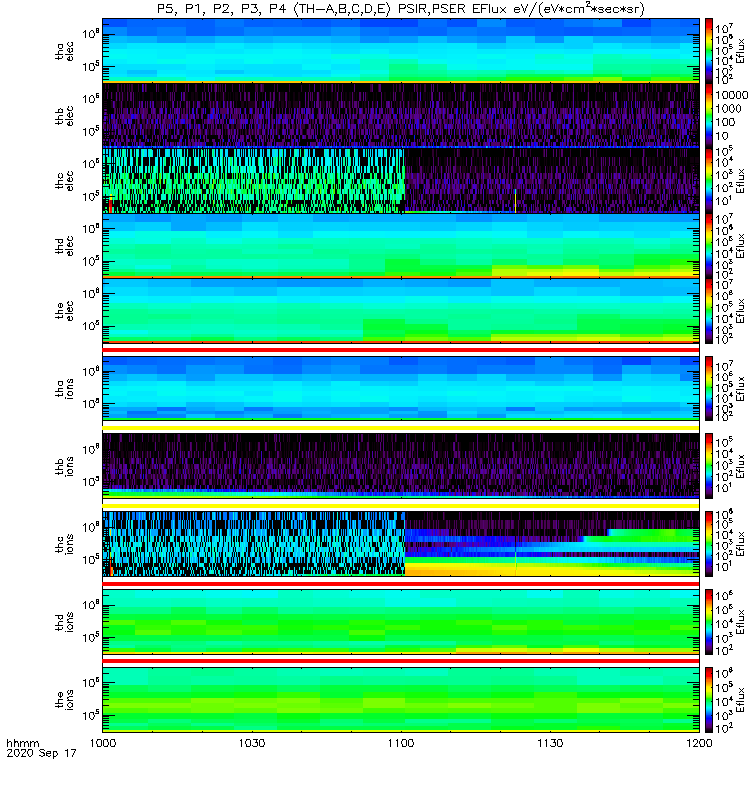Click the Eflux label beside the tha elec color bar

[x=741, y=51]
